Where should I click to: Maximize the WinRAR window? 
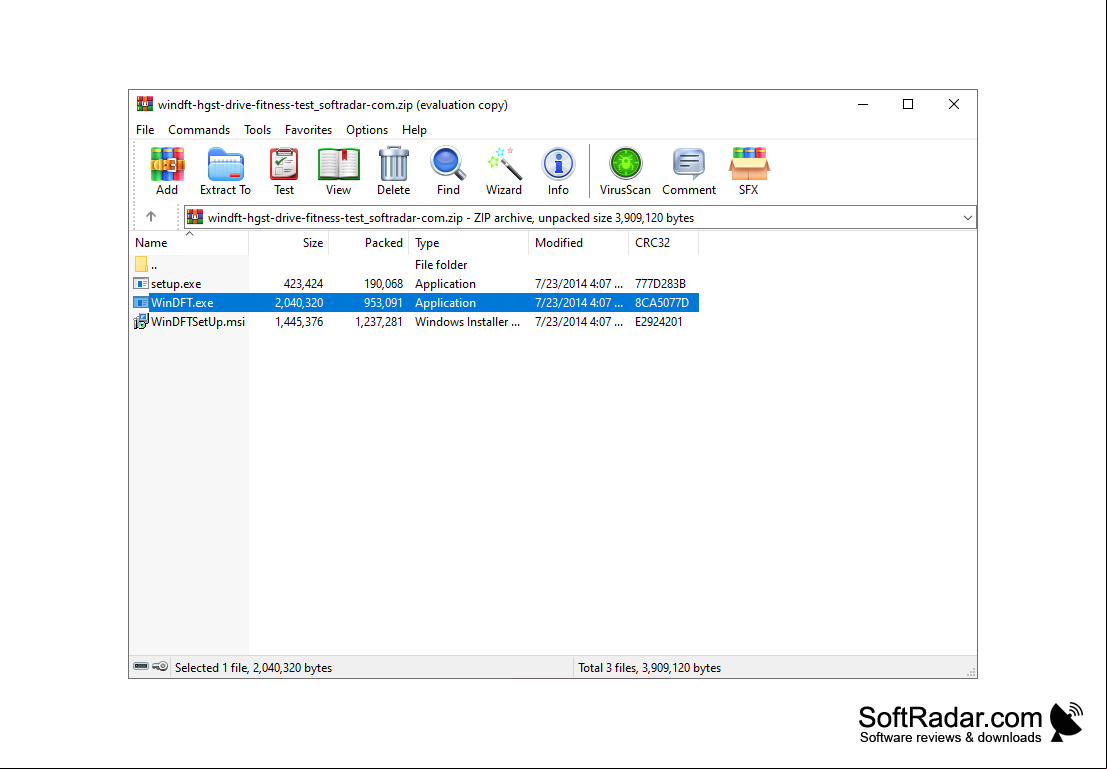(x=908, y=105)
